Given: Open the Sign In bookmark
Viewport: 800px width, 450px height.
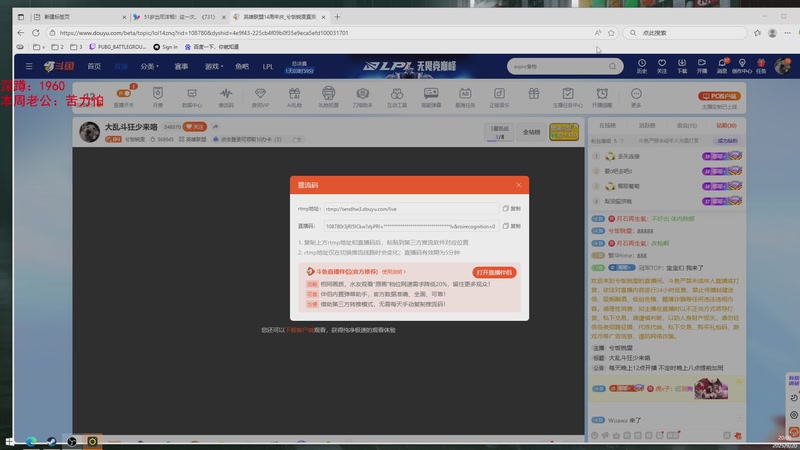Looking at the screenshot, I should click(165, 47).
